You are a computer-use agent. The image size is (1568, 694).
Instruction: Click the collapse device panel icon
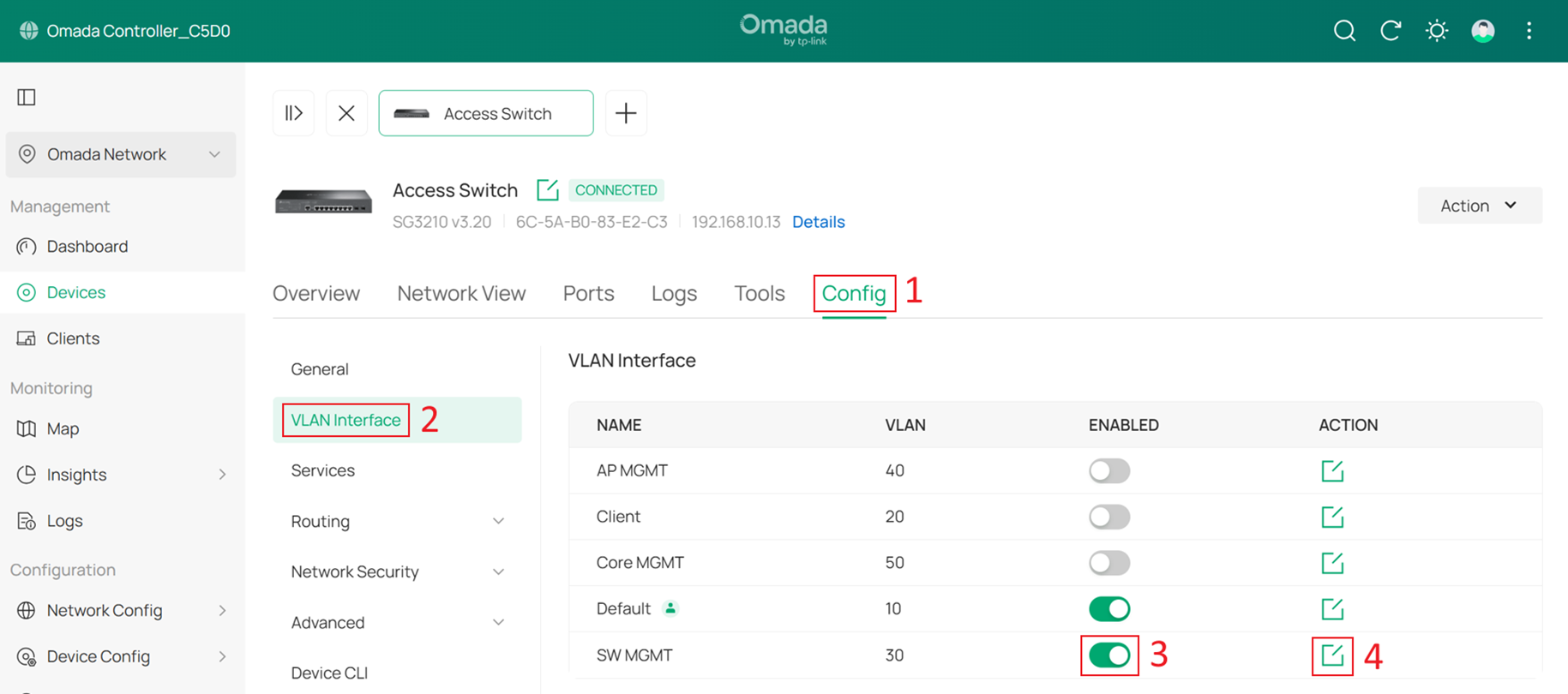click(293, 113)
